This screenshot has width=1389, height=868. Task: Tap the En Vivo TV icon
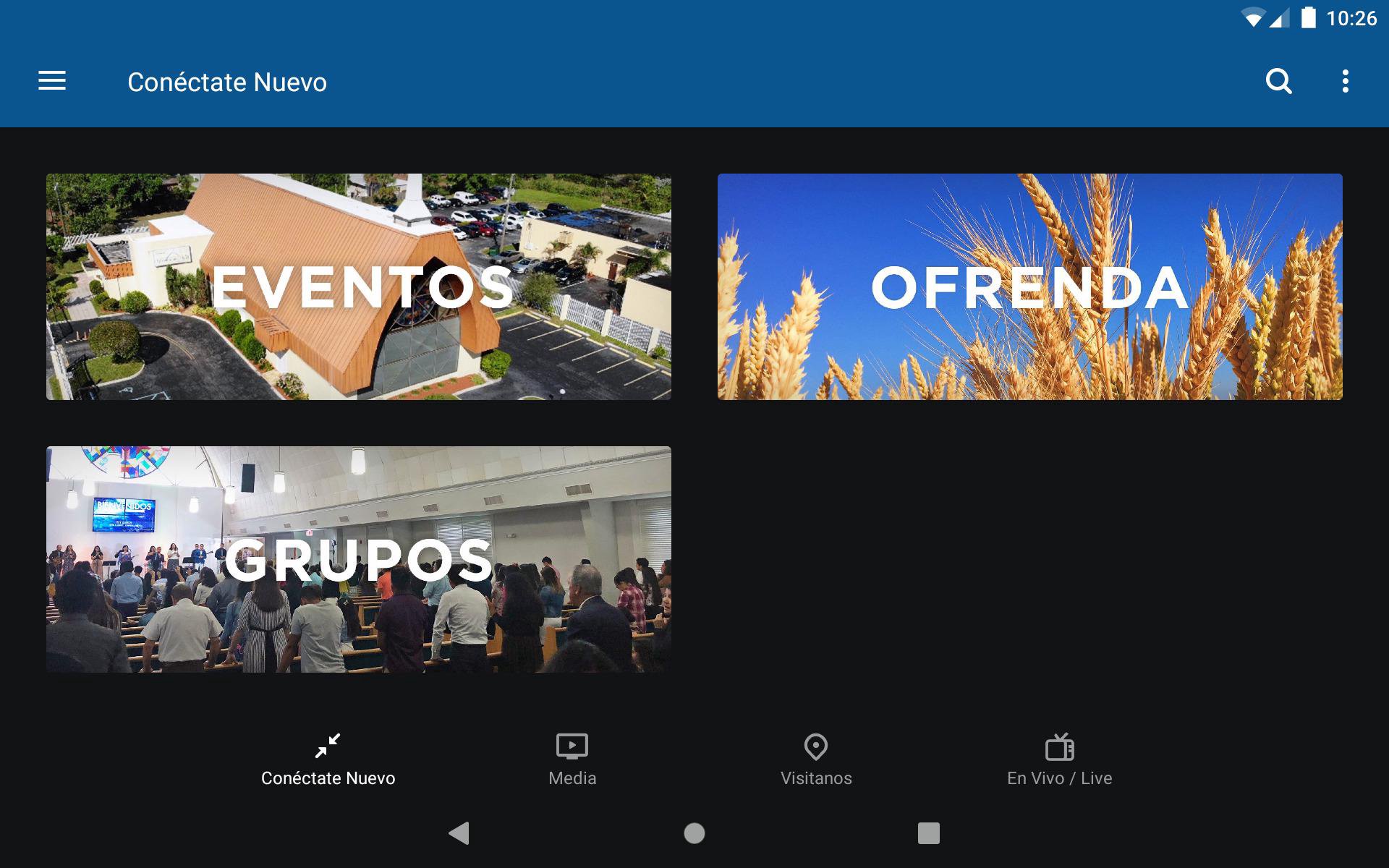click(x=1059, y=746)
